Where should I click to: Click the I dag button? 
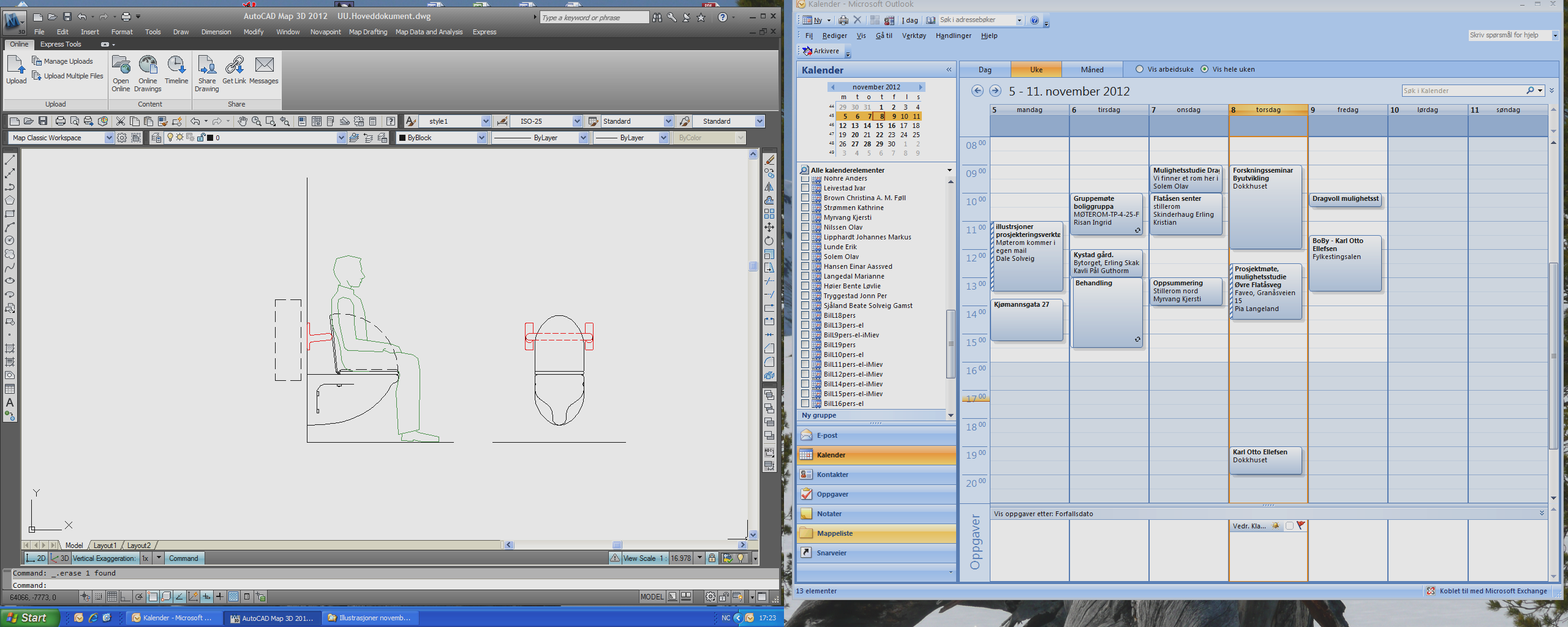click(910, 20)
